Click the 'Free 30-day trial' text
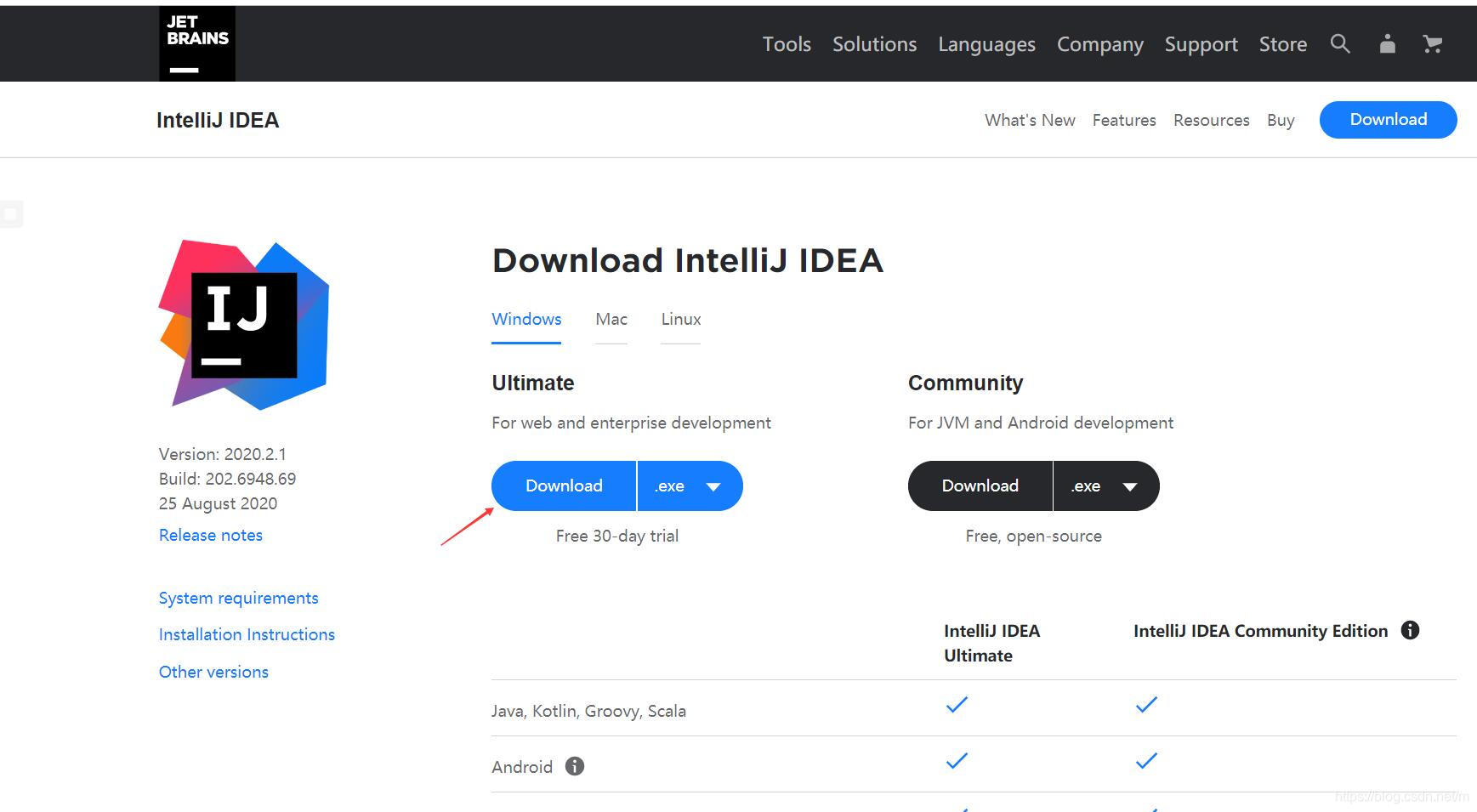This screenshot has width=1477, height=812. click(617, 536)
